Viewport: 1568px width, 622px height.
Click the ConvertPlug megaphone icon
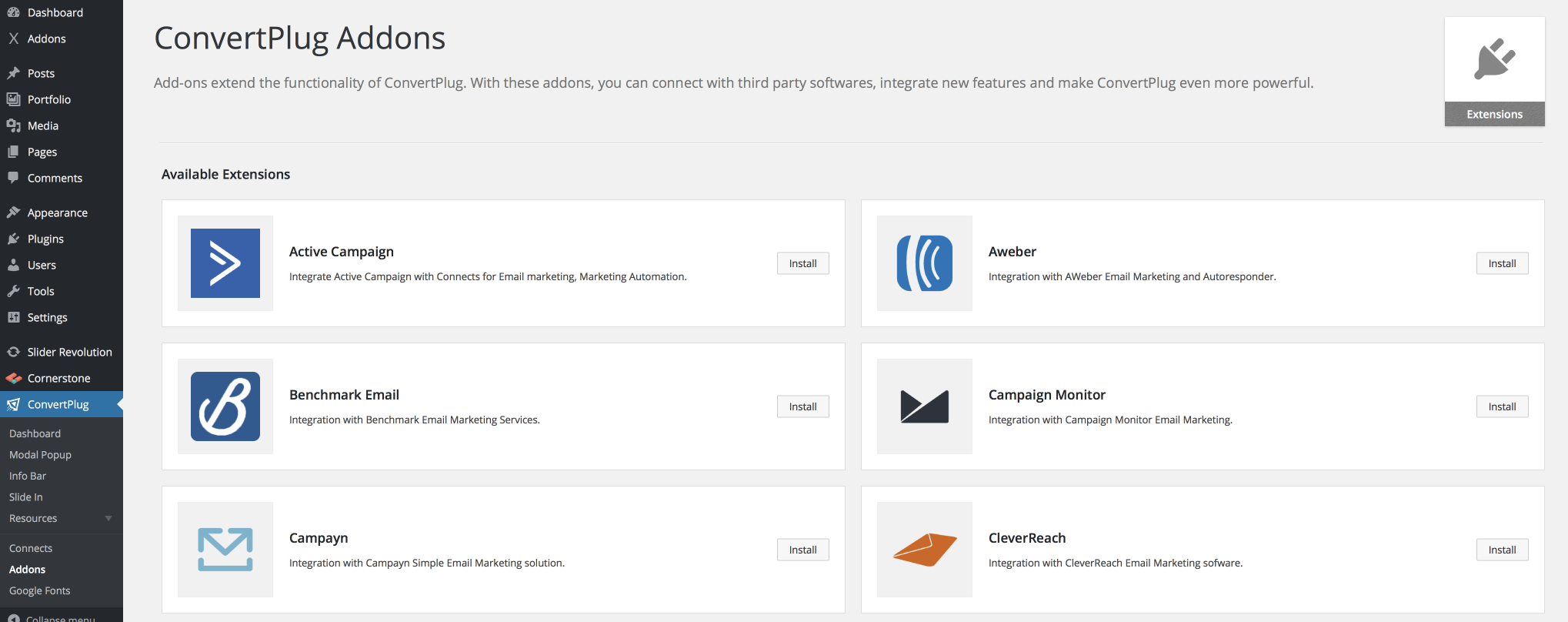coord(13,404)
